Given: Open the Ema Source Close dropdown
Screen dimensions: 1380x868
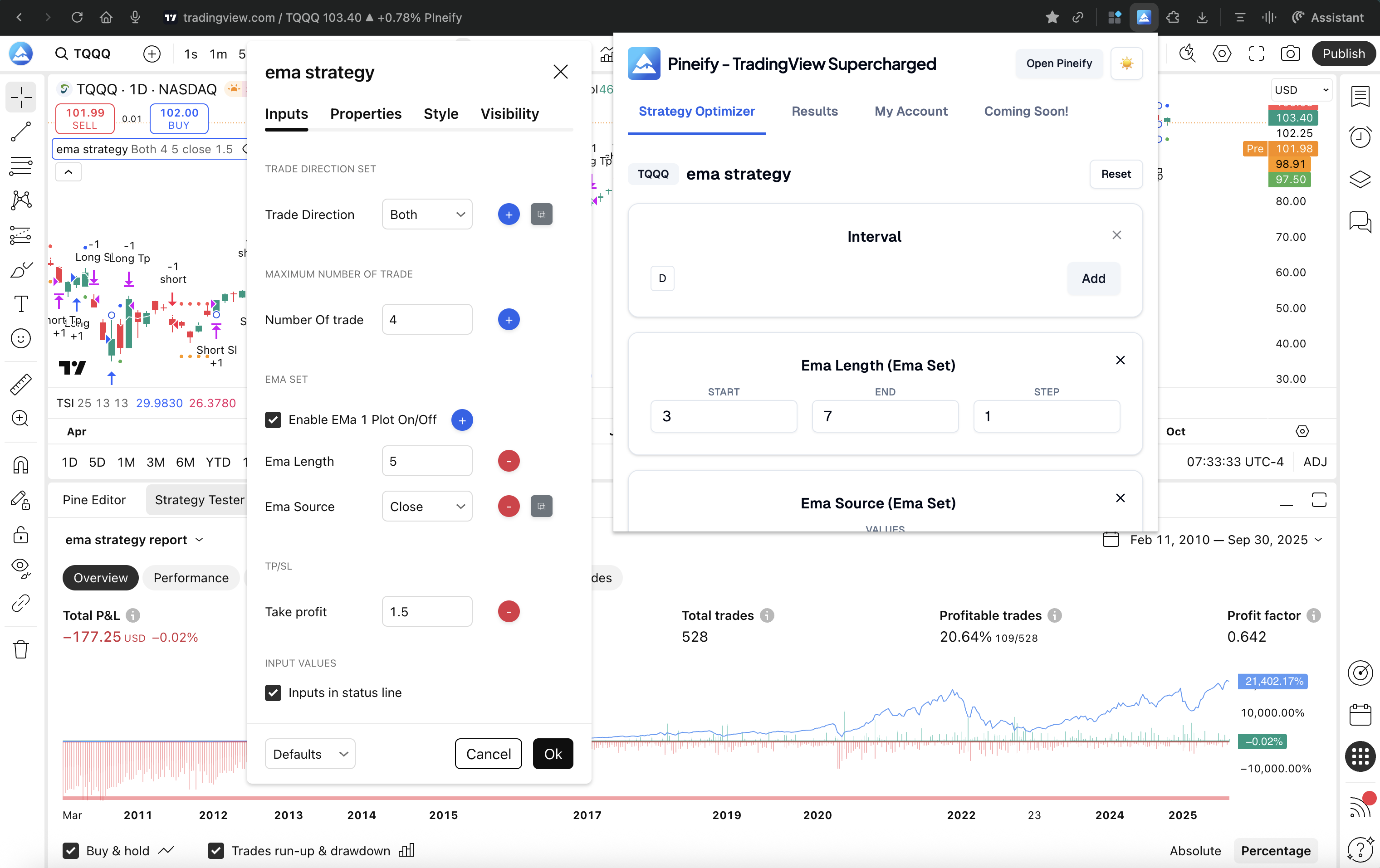Looking at the screenshot, I should [427, 507].
